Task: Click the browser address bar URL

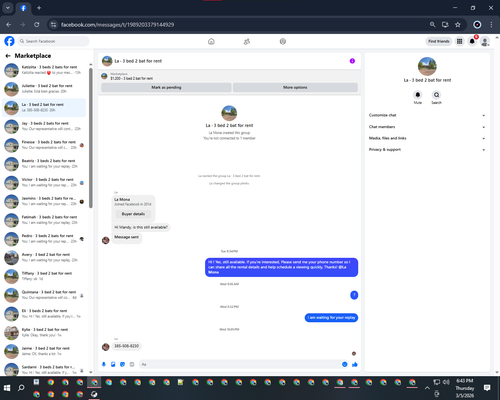Action: pos(117,25)
